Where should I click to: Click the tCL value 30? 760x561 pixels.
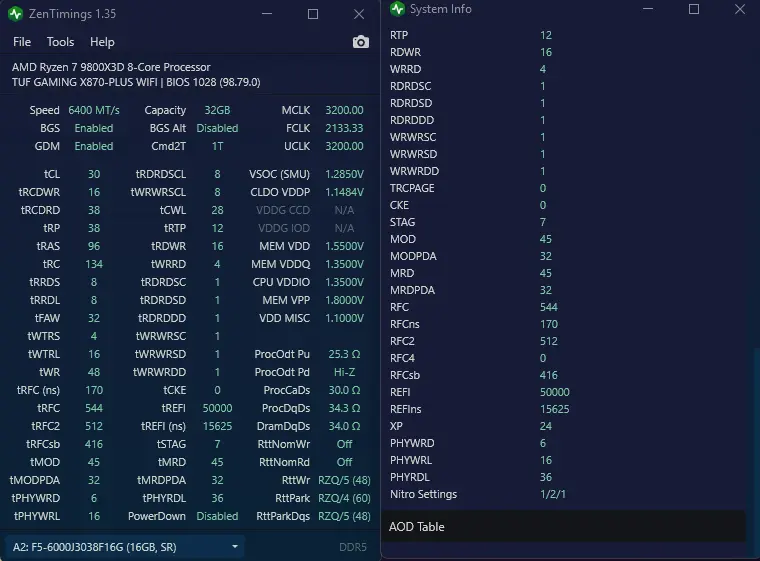94,174
